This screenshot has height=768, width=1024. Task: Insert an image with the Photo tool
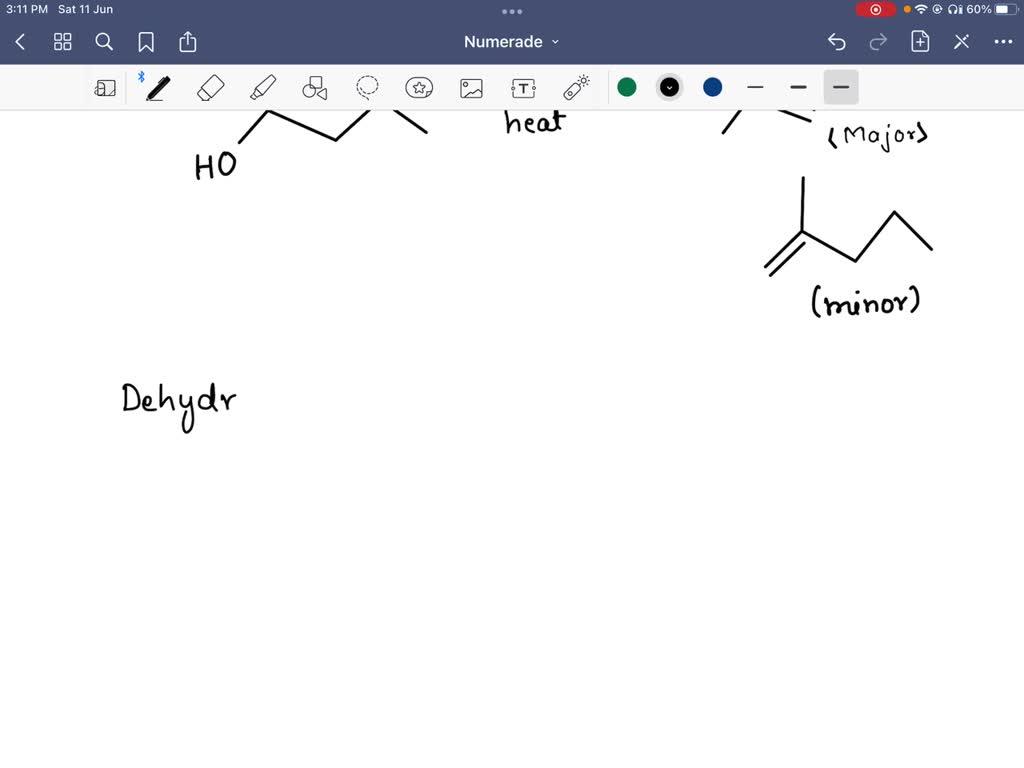tap(471, 88)
